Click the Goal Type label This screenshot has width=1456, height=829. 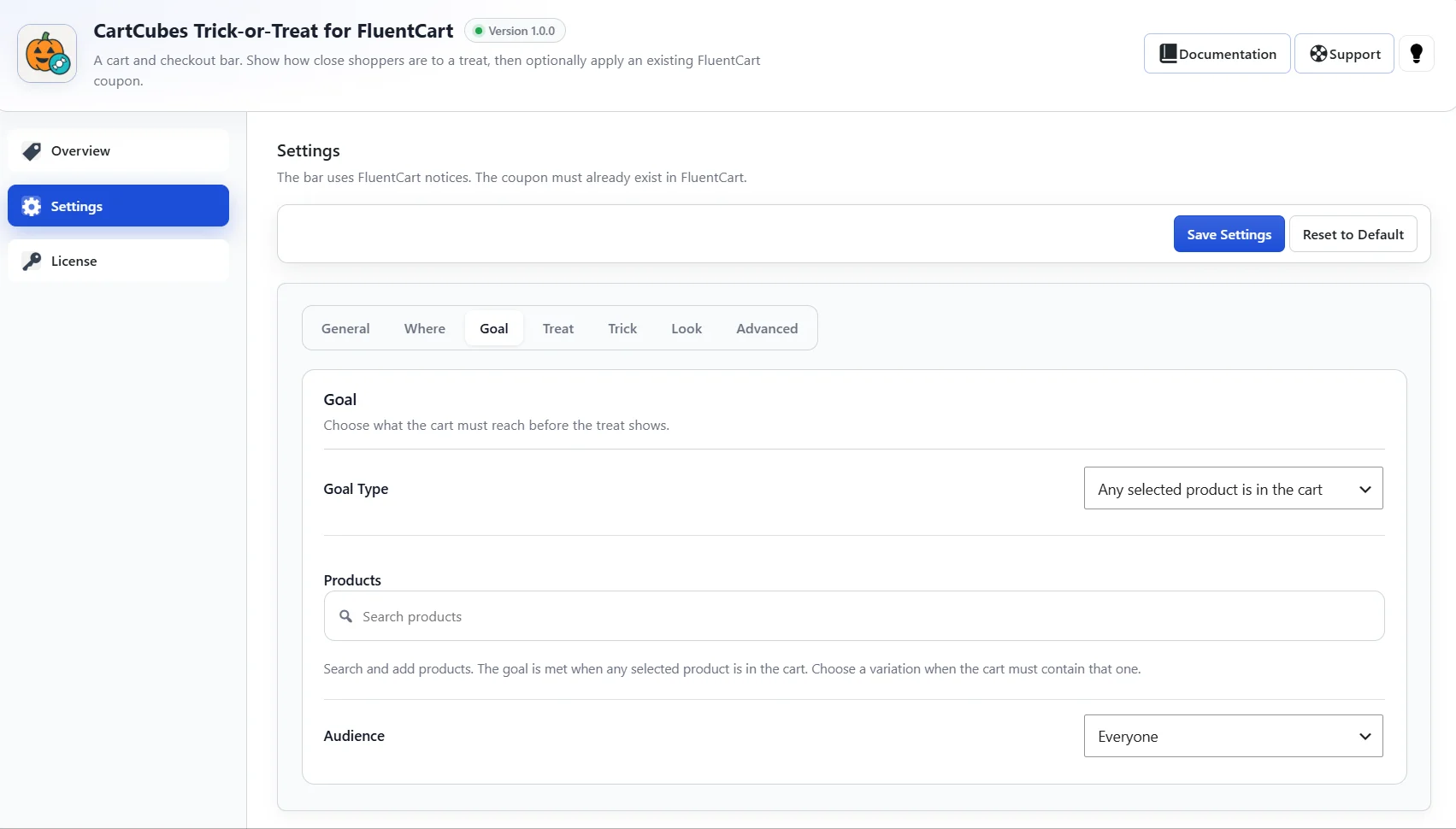pos(356,489)
